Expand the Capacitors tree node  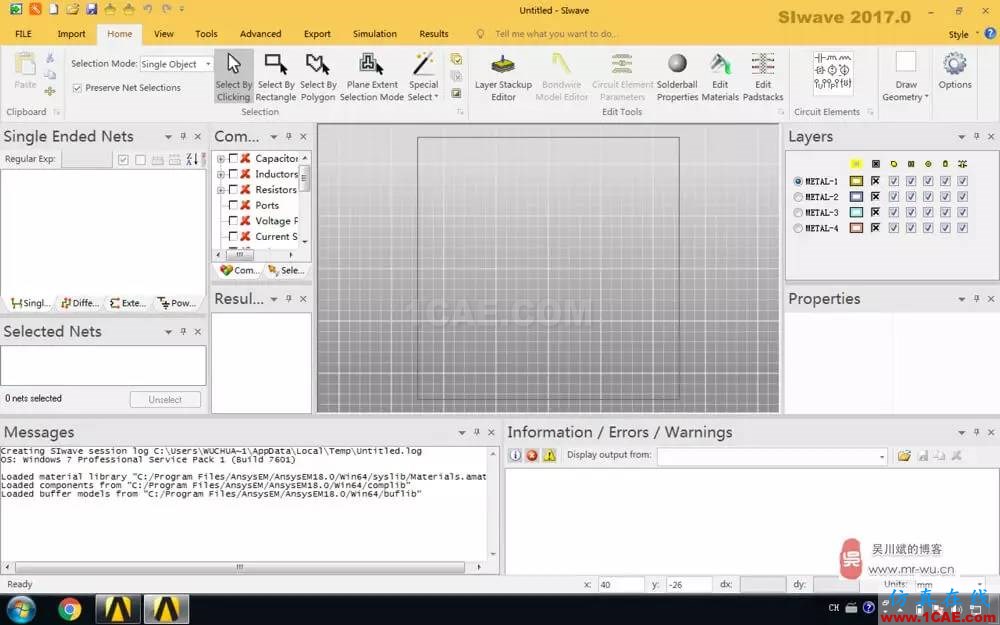point(221,159)
